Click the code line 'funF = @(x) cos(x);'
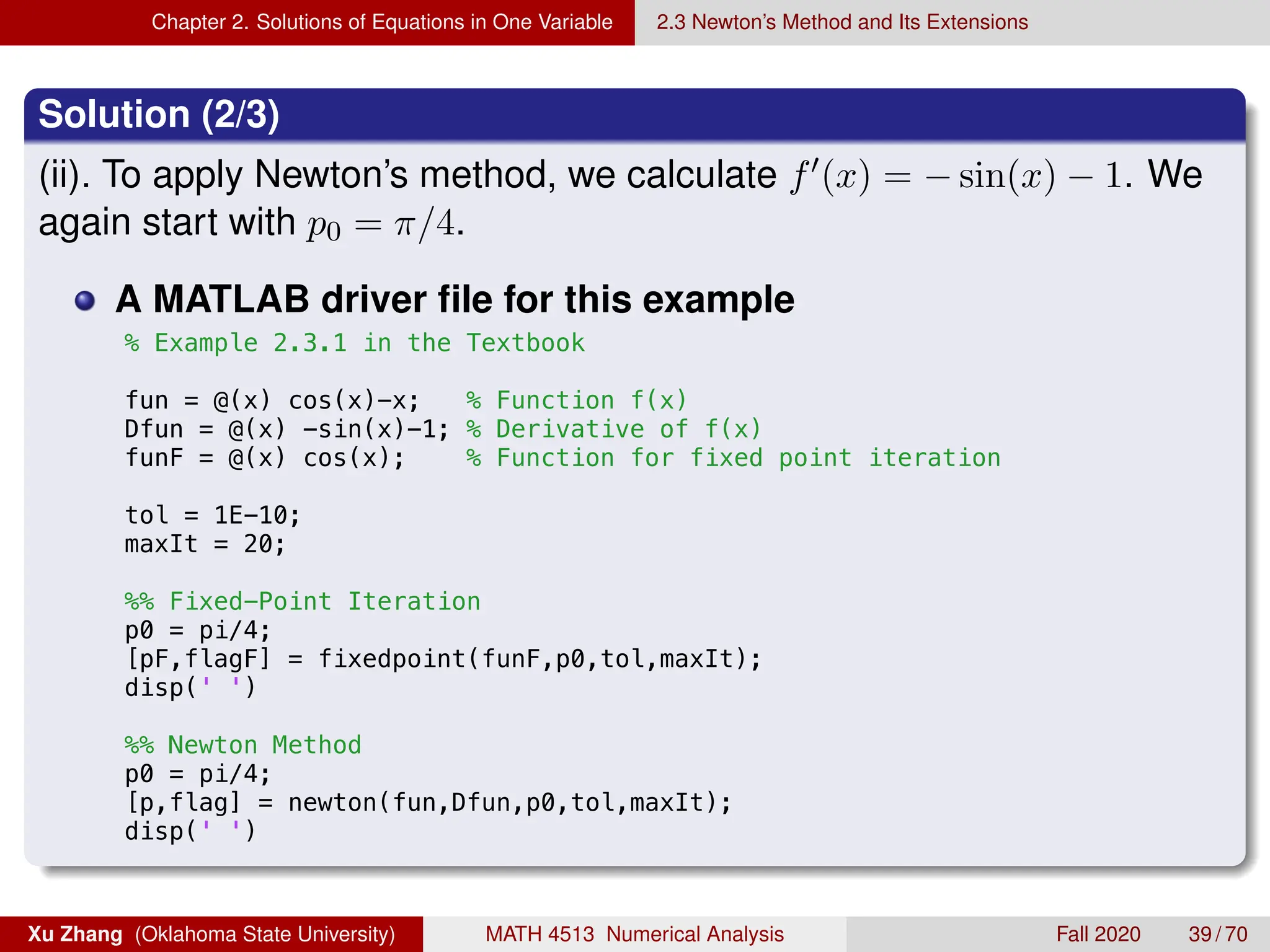 pyautogui.click(x=265, y=458)
